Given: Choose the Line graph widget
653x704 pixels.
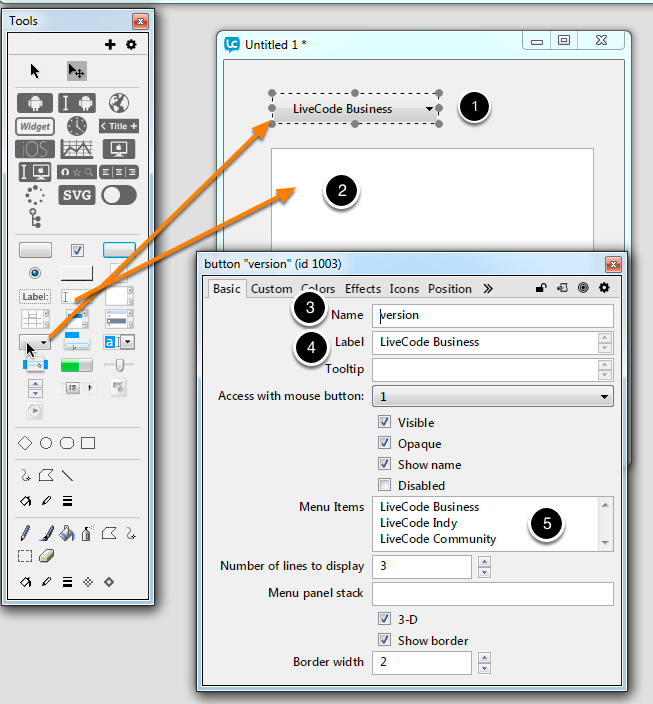Looking at the screenshot, I should pyautogui.click(x=77, y=149).
